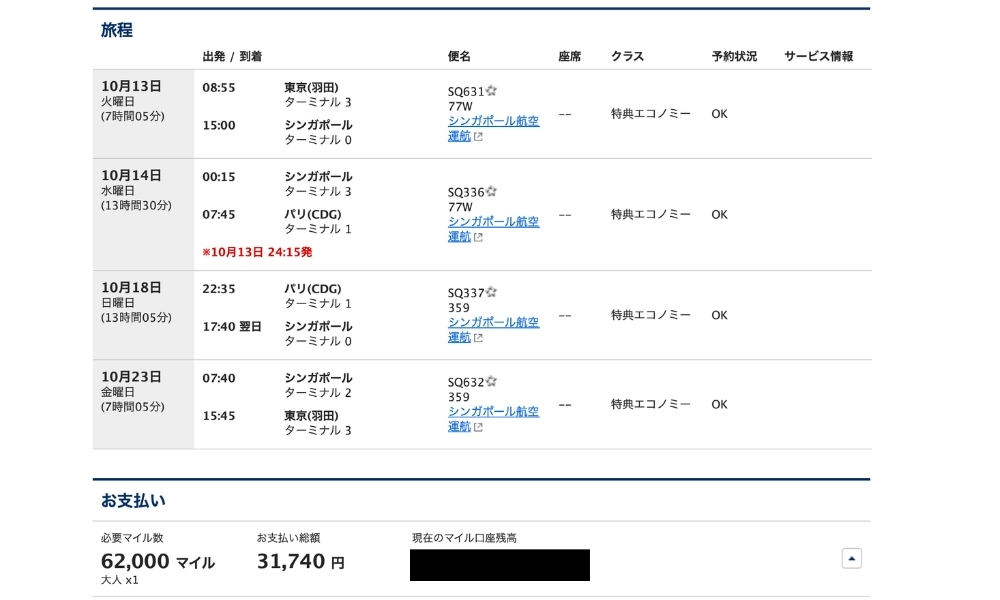The height and width of the screenshot is (600, 1000).
Task: Click the external link icon under SQ632
Action: [x=478, y=426]
